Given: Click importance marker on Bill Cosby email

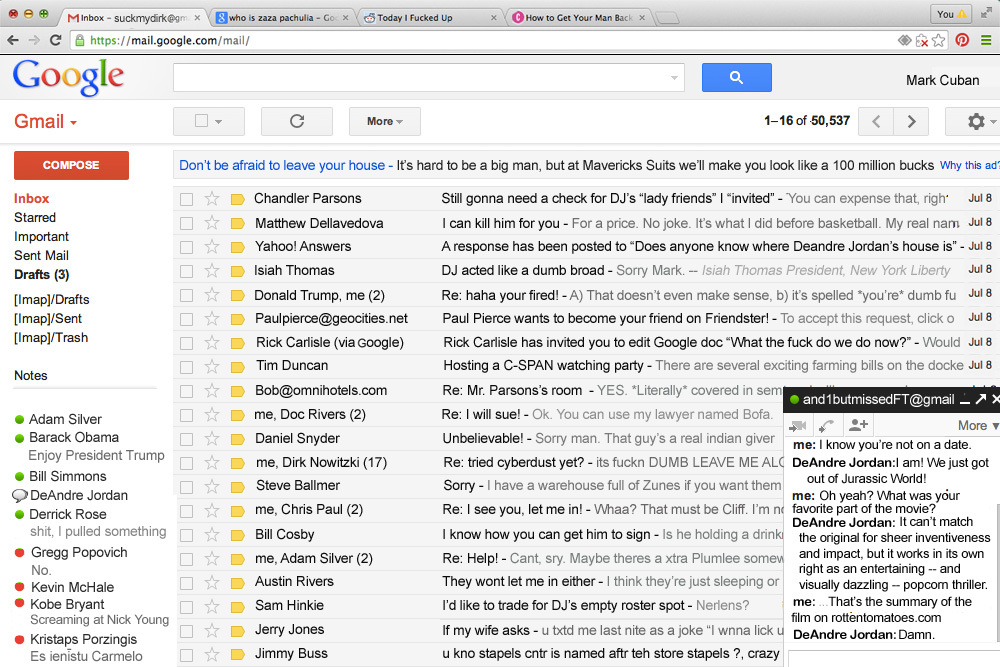Looking at the screenshot, I should click(x=237, y=535).
